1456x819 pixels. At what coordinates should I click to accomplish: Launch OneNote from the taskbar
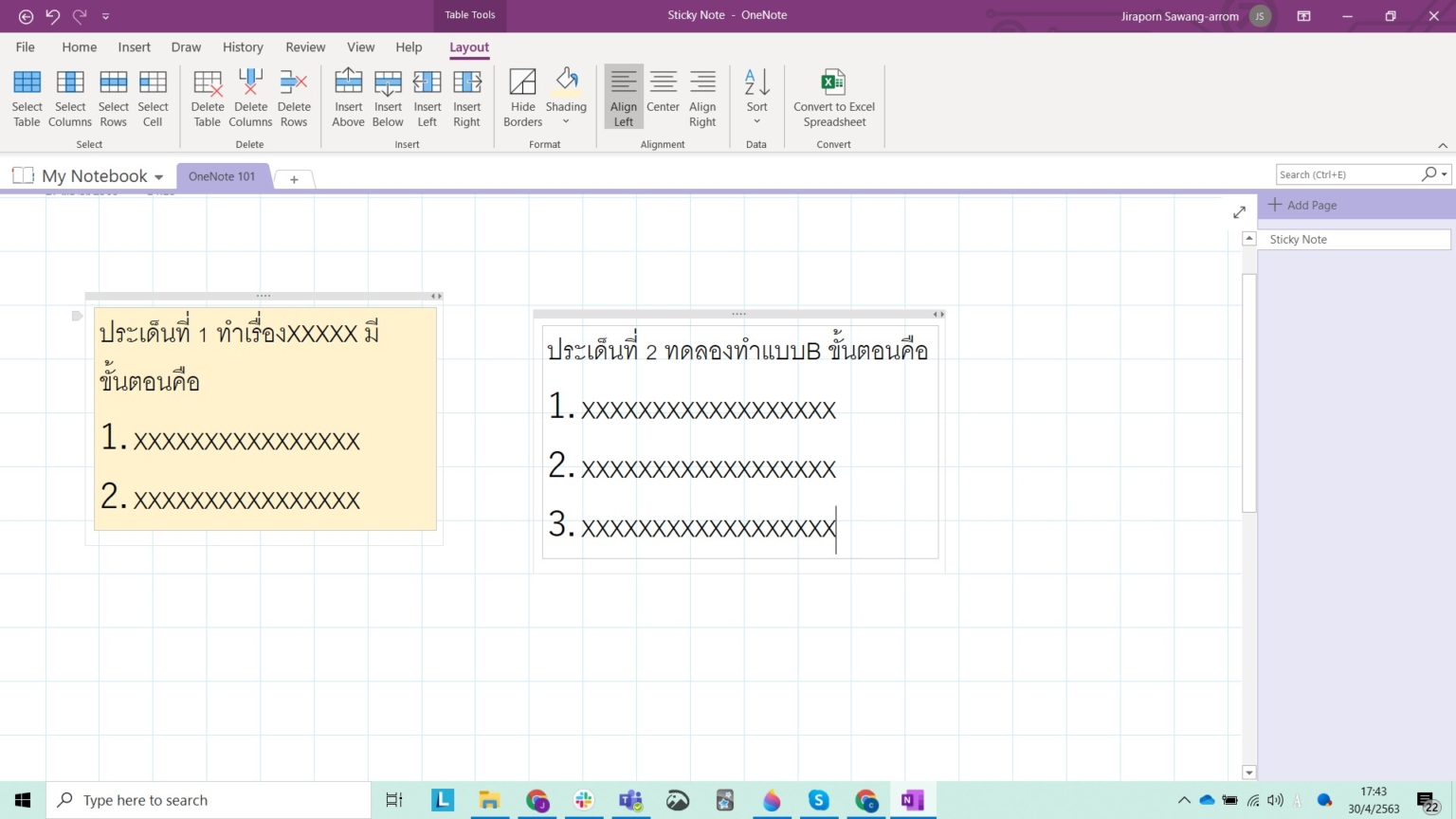click(911, 800)
